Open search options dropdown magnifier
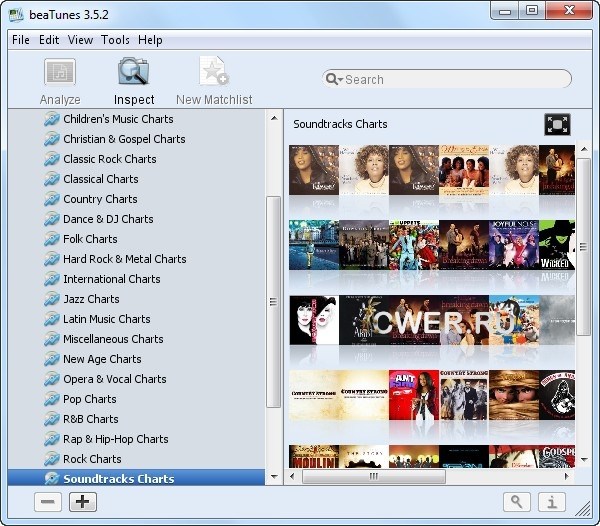The width and height of the screenshot is (600, 526). 335,80
